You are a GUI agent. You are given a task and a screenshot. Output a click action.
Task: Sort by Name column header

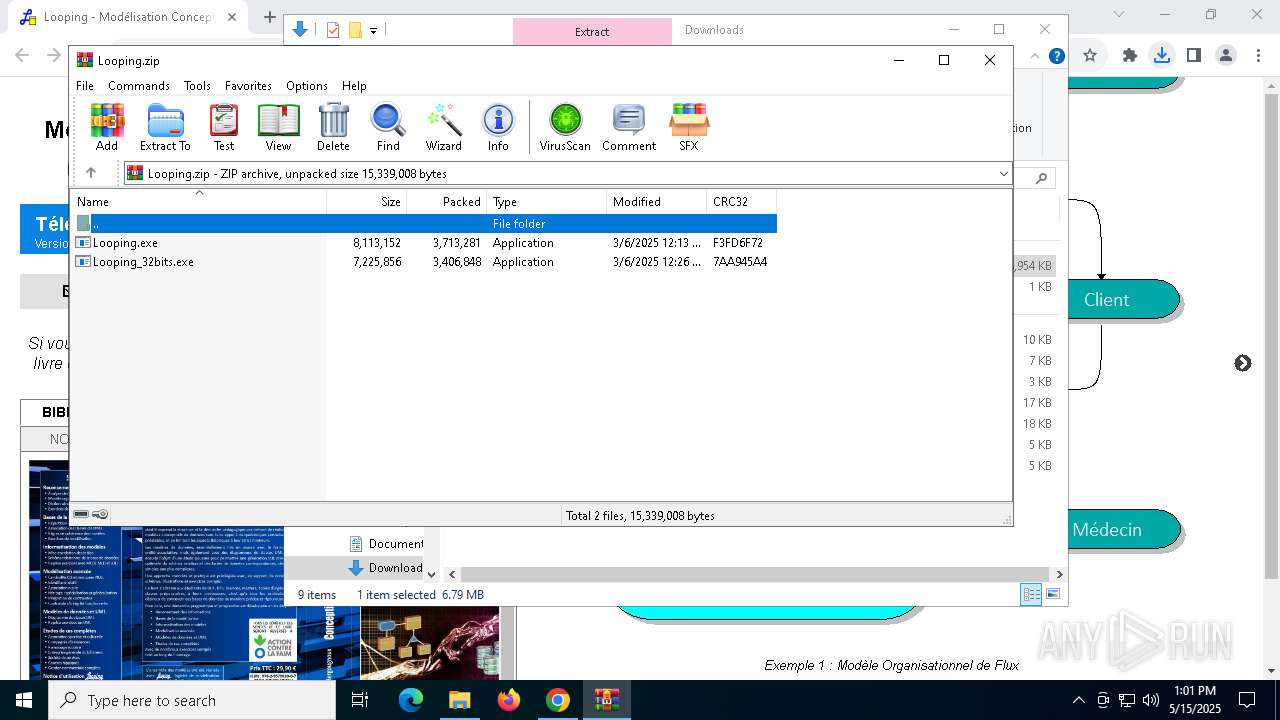tap(198, 202)
